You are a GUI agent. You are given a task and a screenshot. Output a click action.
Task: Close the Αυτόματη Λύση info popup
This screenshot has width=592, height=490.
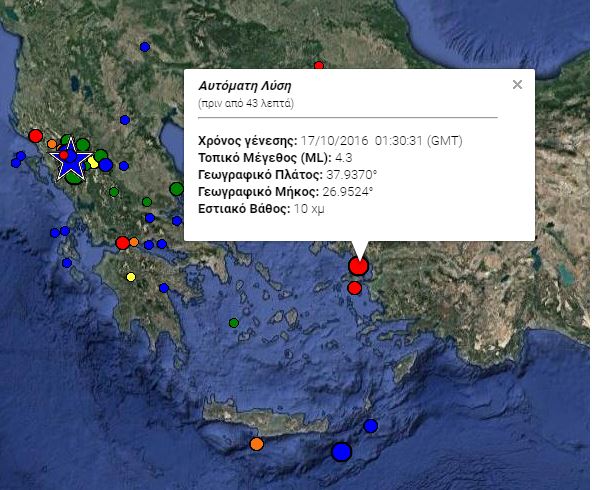click(x=517, y=84)
